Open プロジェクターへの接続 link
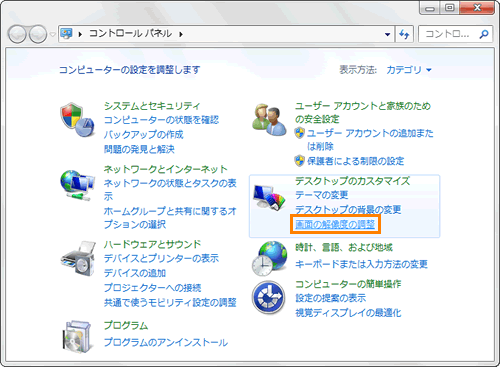 [x=152, y=288]
